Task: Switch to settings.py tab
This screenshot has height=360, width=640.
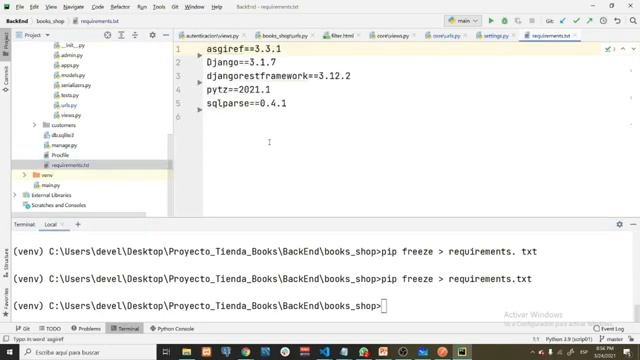Action: (496, 36)
